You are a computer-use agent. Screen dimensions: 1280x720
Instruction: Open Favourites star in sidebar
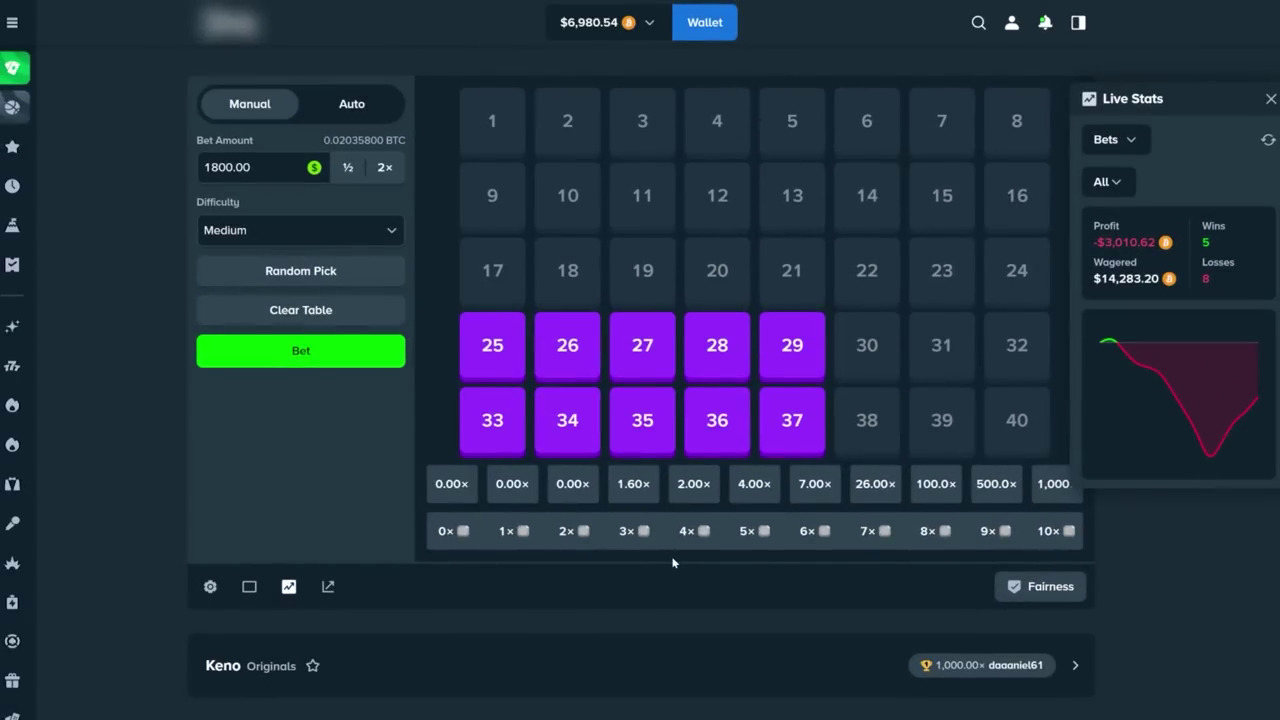(x=12, y=147)
